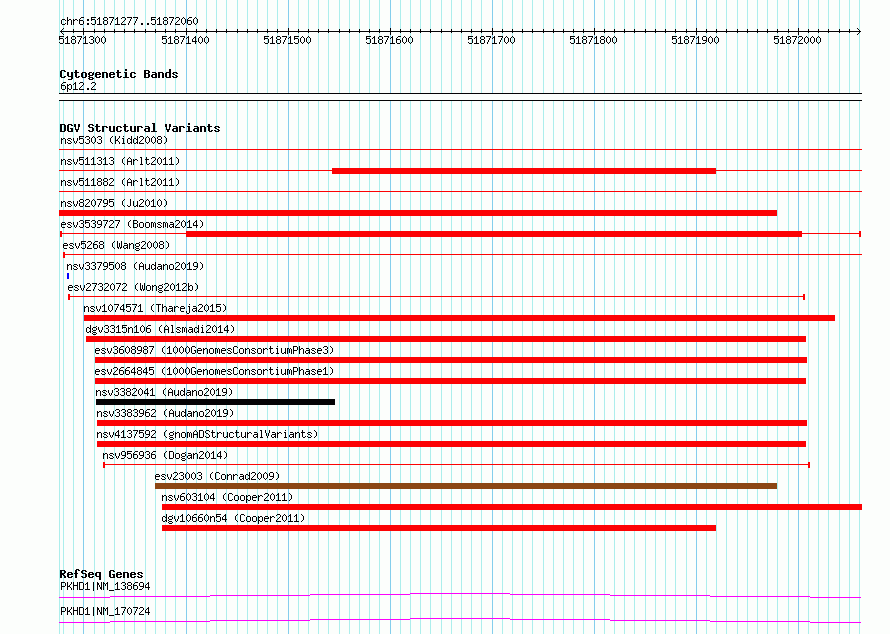Image resolution: width=890 pixels, height=634 pixels.
Task: Click the nsv3382041 (Audano2019) label
Action: pos(164,392)
